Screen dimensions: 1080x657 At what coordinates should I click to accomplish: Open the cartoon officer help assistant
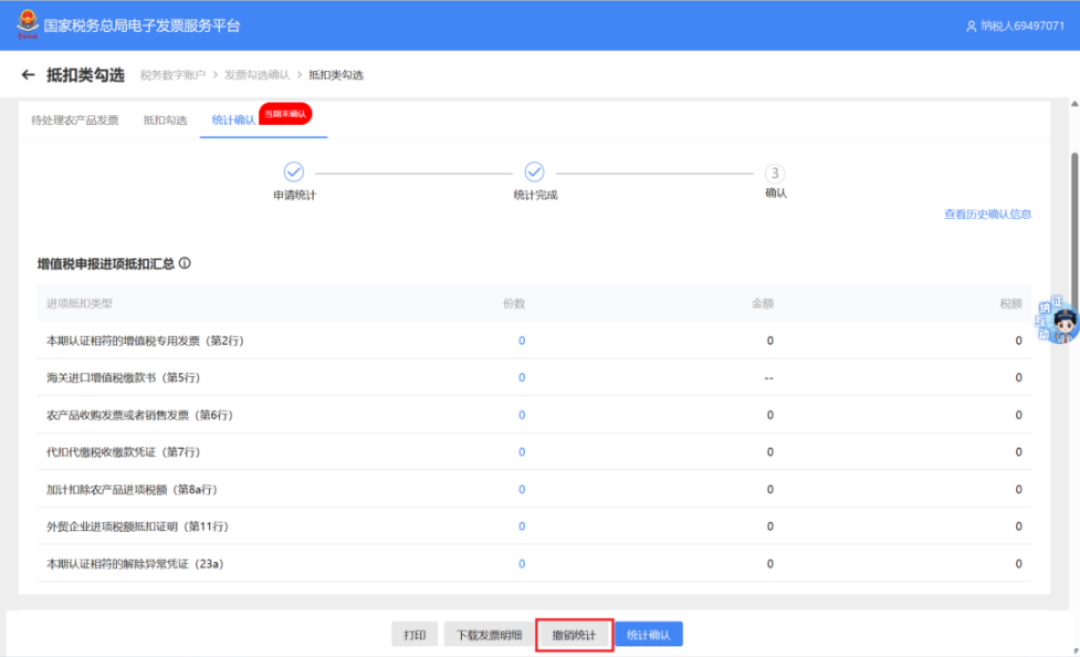click(x=1059, y=320)
